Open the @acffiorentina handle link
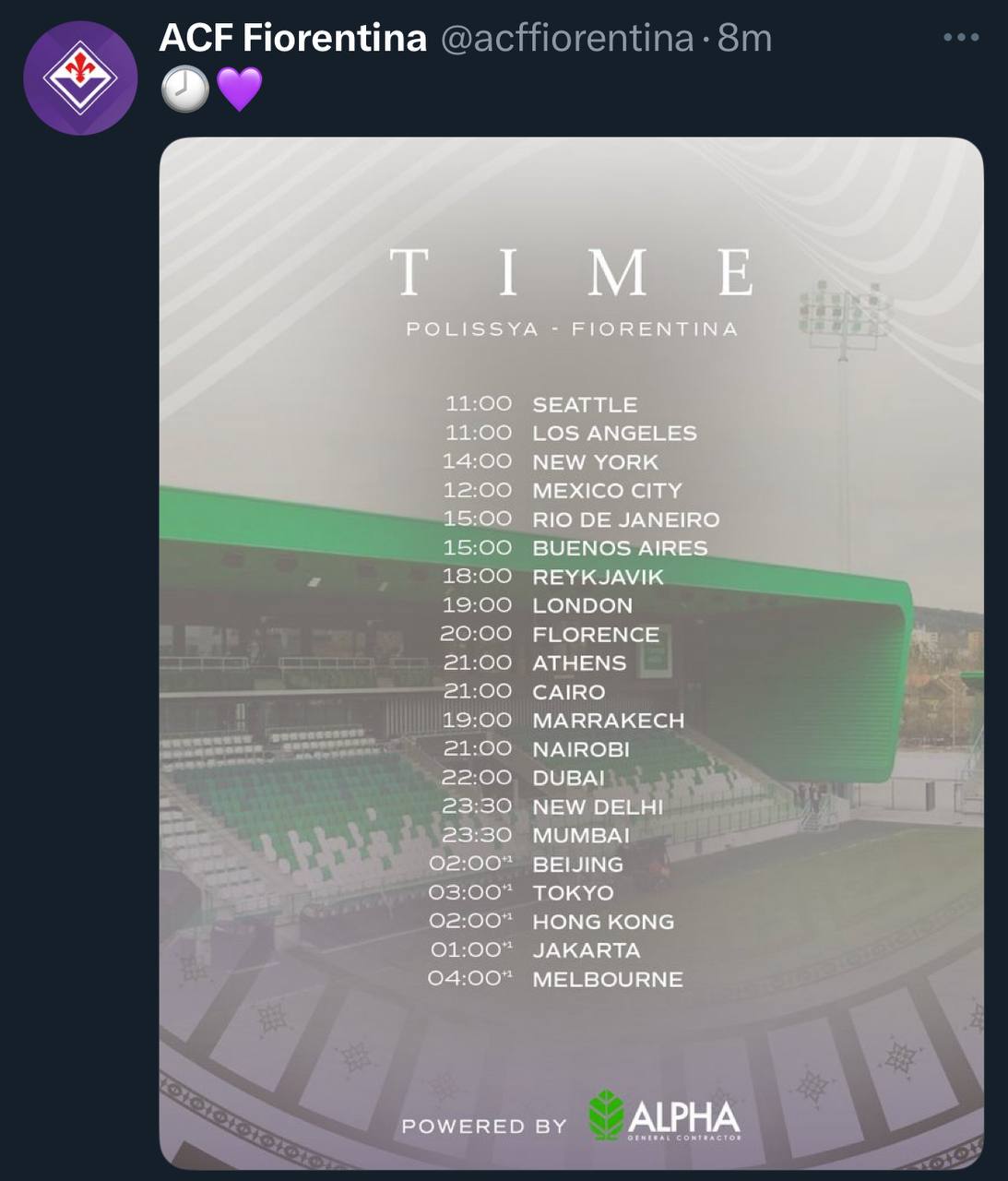This screenshot has width=1008, height=1181. pos(567,38)
